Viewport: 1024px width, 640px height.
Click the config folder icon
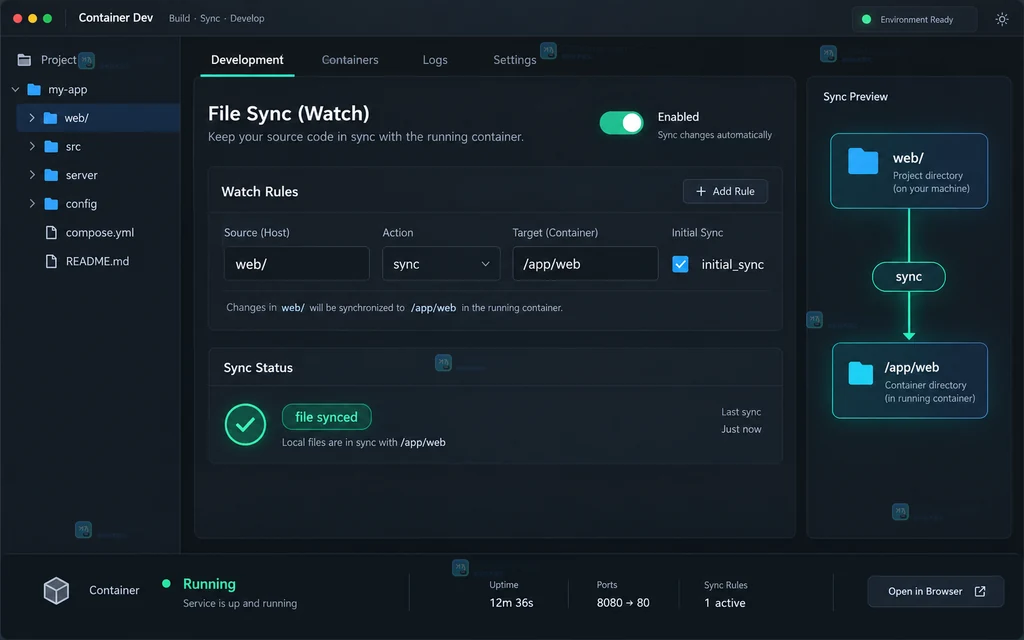click(x=51, y=204)
